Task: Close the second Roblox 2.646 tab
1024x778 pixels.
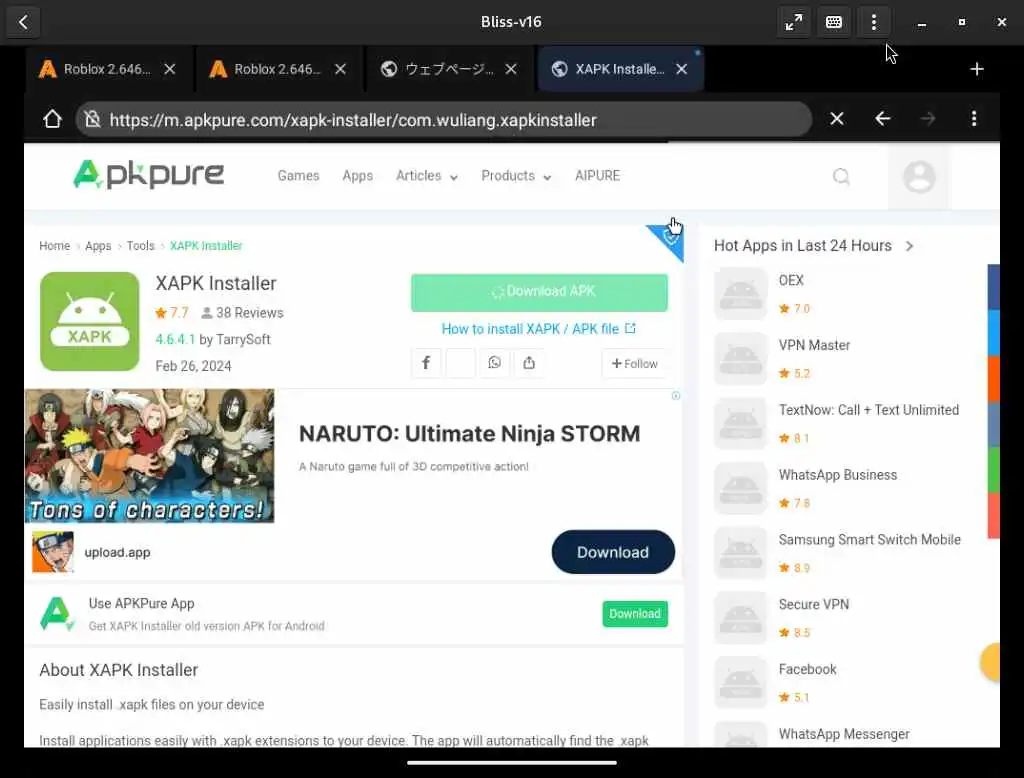Action: pos(340,69)
